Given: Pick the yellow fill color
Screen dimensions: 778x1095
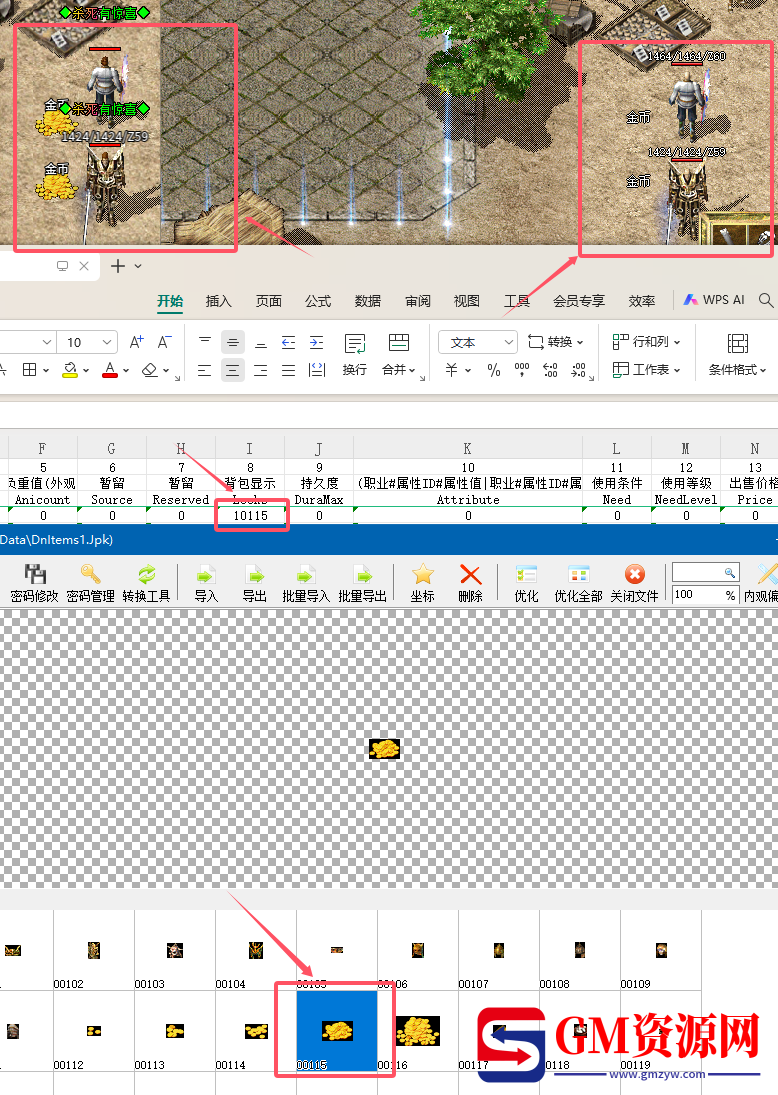Looking at the screenshot, I should click(x=70, y=370).
